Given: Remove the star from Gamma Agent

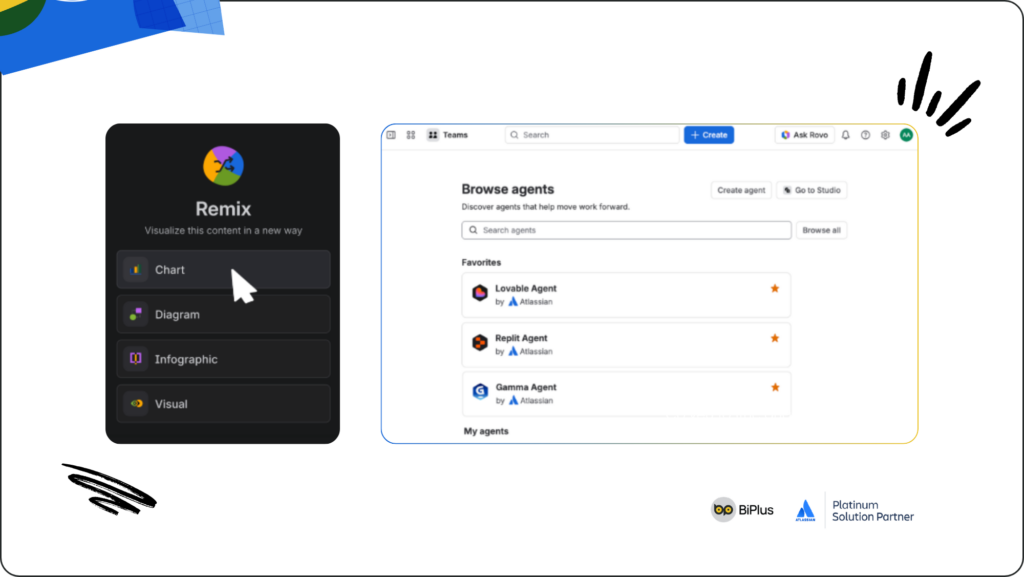Looking at the screenshot, I should point(774,387).
